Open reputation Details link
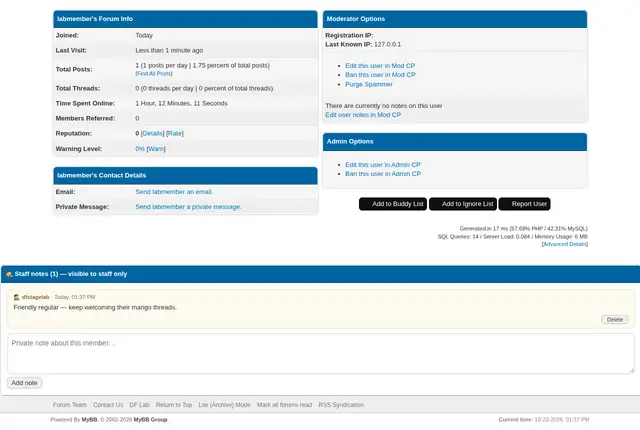Image resolution: width=640 pixels, height=430 pixels. (152, 133)
